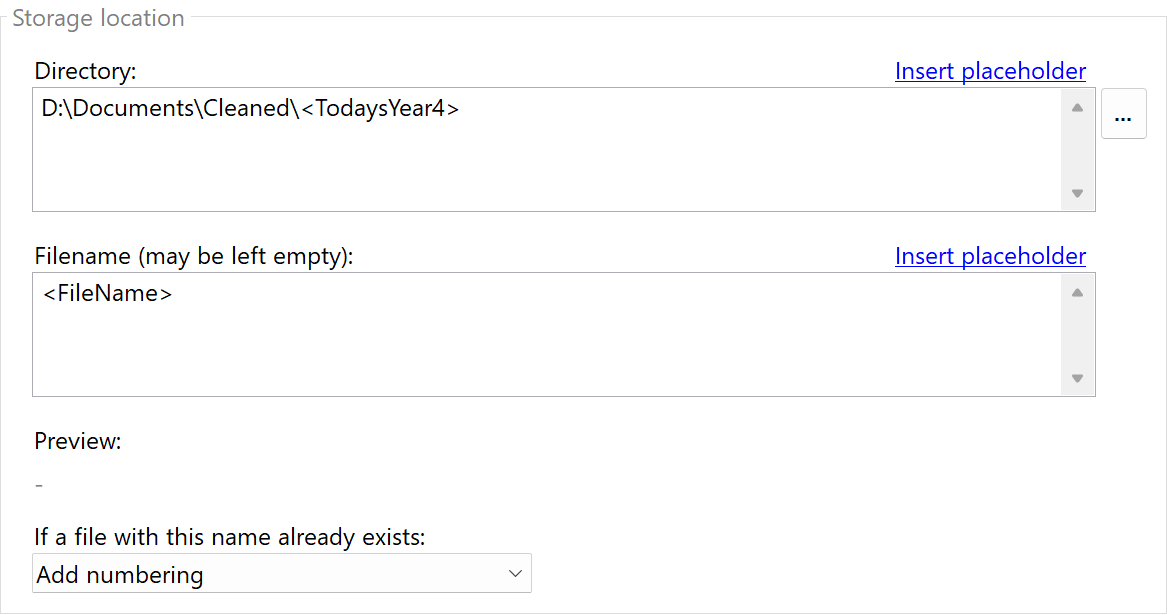Place cursor on the <TodaysYear4> placeholder text
Image resolution: width=1167 pixels, height=615 pixels.
[x=380, y=109]
